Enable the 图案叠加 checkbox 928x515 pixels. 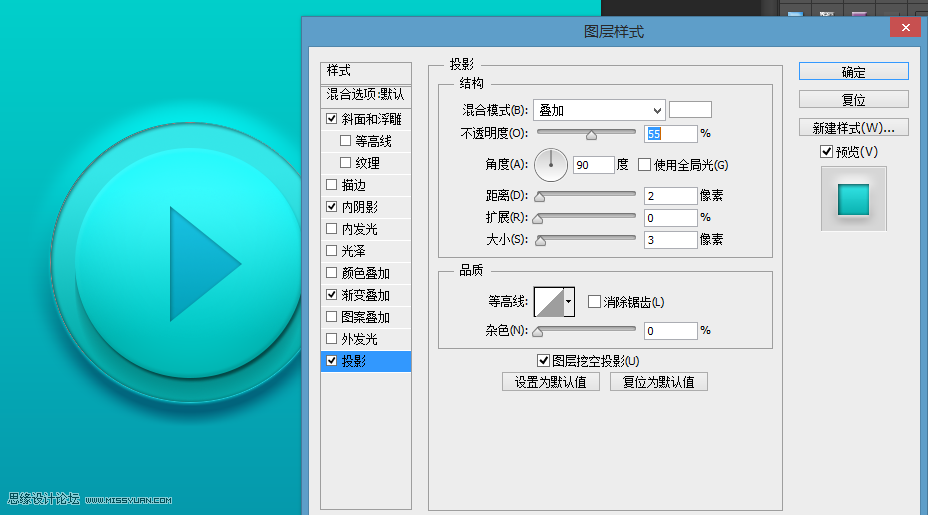[331, 317]
